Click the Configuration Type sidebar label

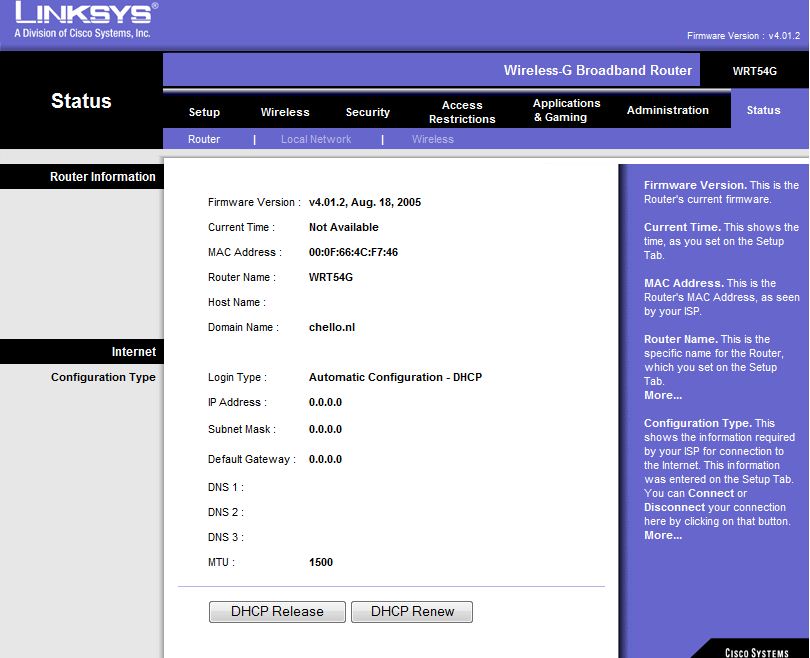click(x=103, y=377)
